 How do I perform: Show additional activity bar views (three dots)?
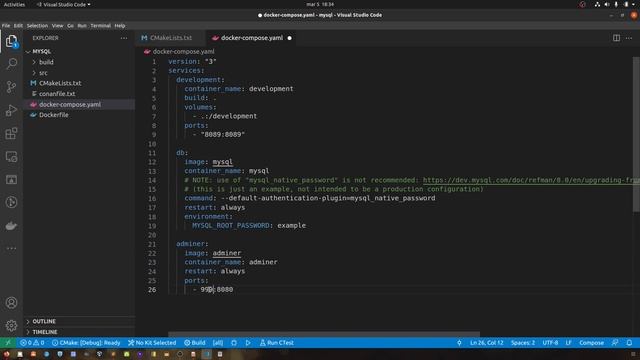[11, 248]
